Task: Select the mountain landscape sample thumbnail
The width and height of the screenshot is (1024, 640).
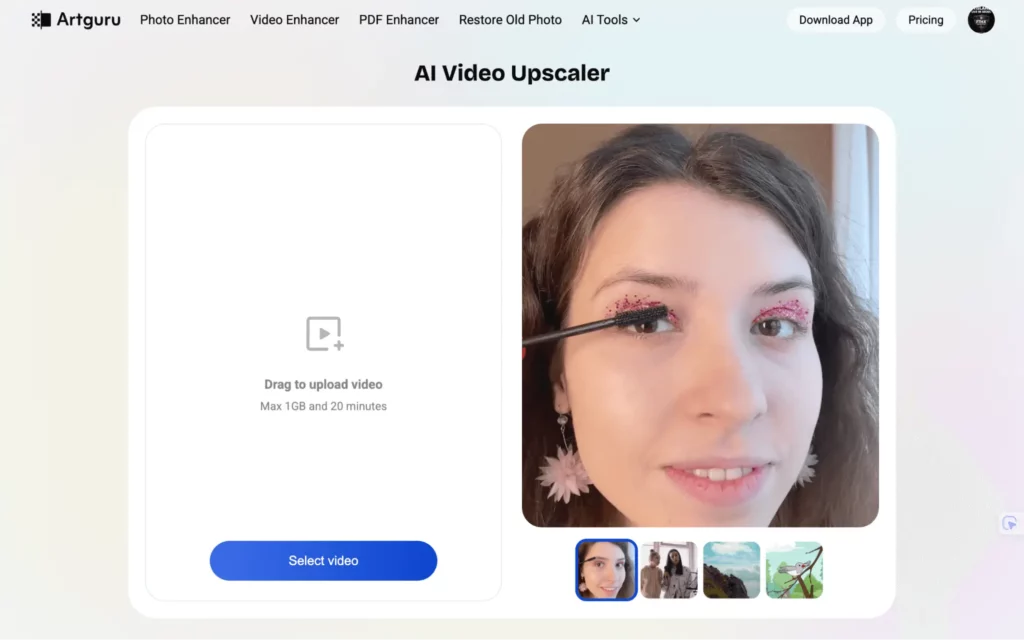Action: 731,568
